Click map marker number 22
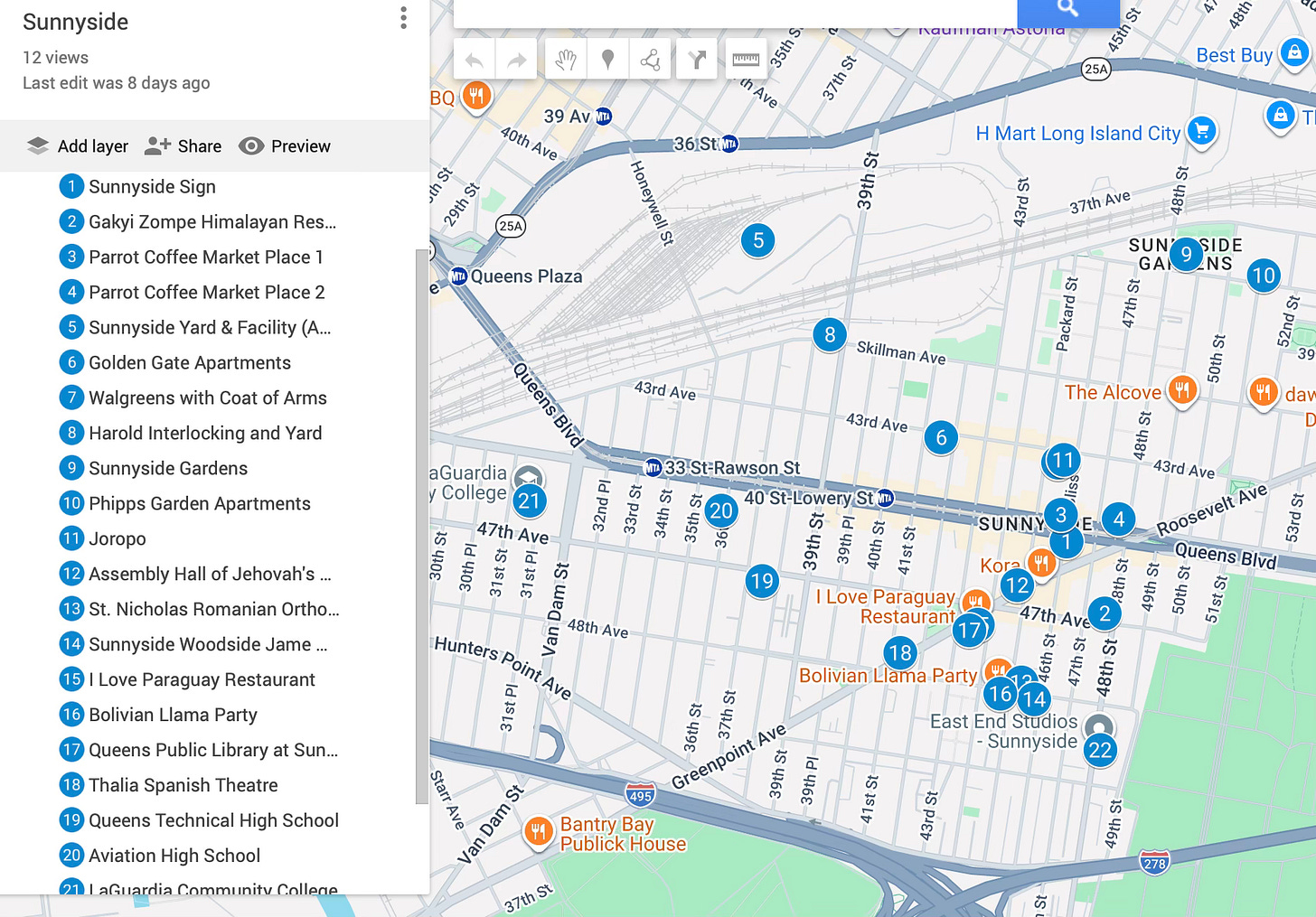1316x917 pixels. tap(1100, 750)
